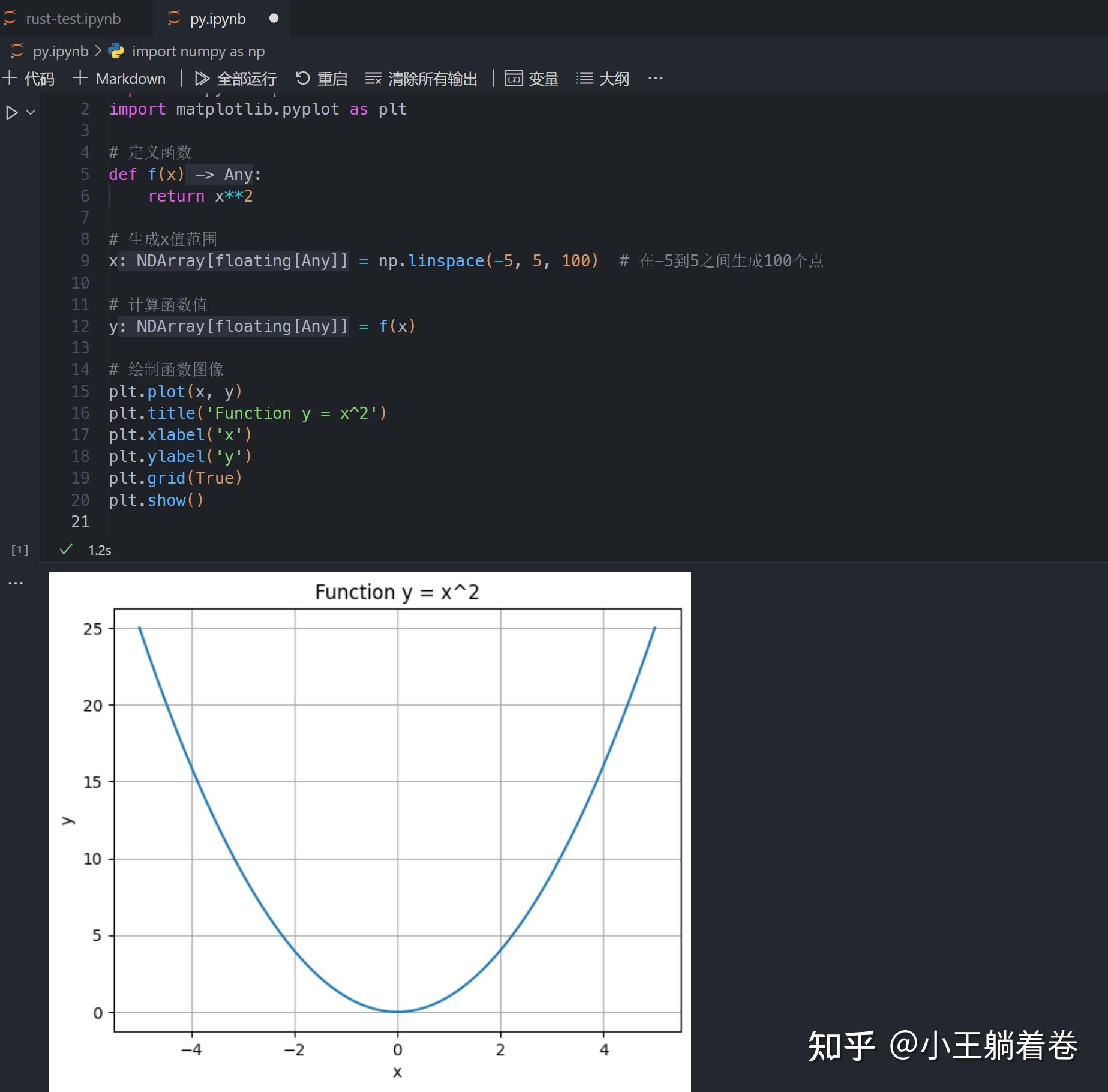This screenshot has height=1092, width=1108.
Task: Clear all outputs with 清除所有输出 icon
Action: point(373,78)
